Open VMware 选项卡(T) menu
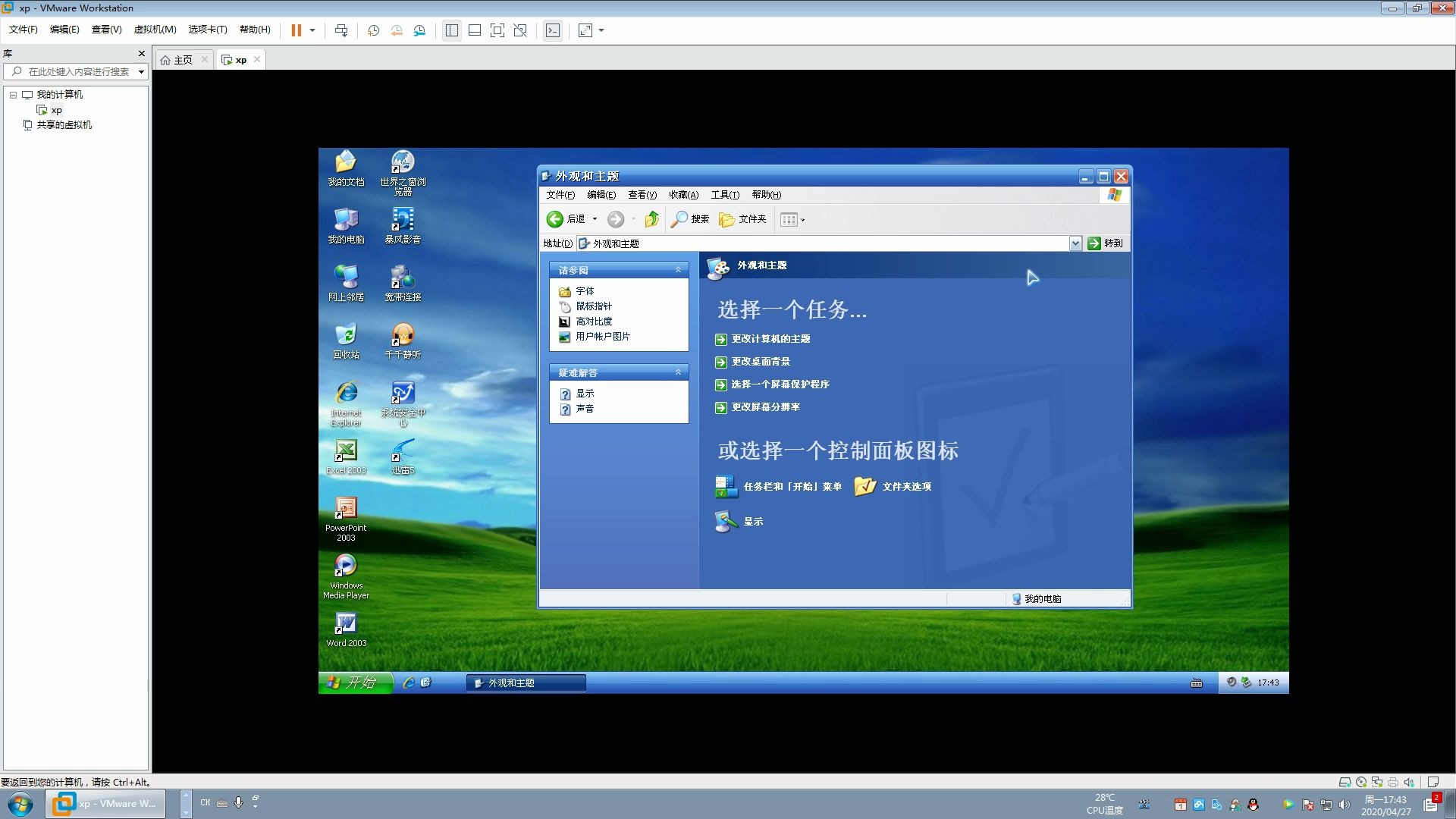This screenshot has width=1456, height=819. (x=208, y=30)
